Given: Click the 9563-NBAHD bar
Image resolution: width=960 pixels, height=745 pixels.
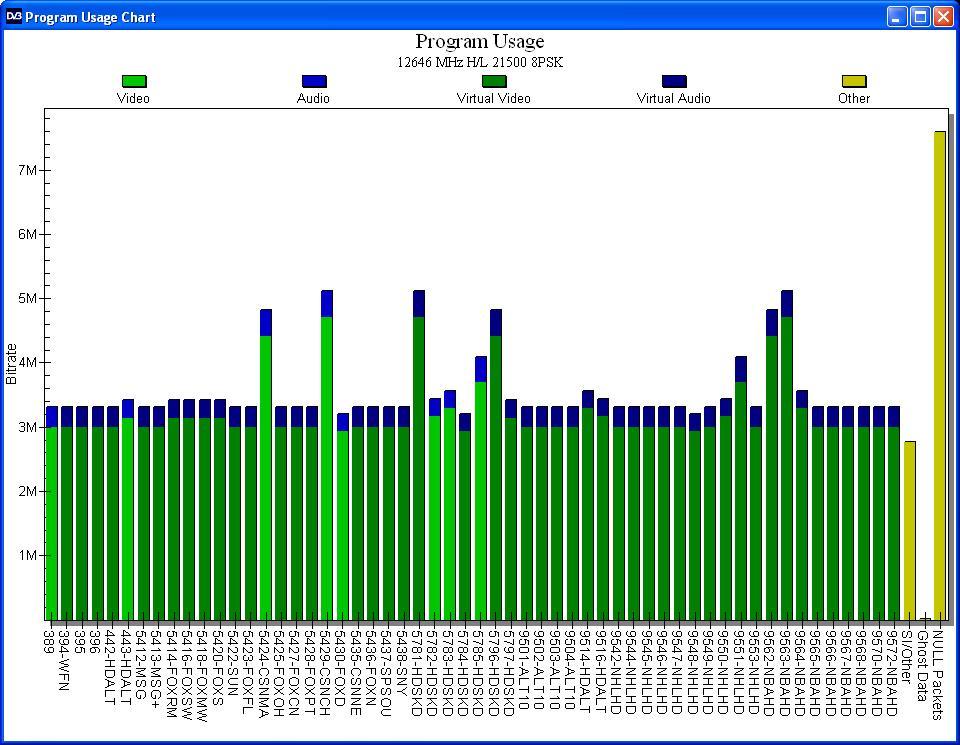Looking at the screenshot, I should [x=787, y=455].
